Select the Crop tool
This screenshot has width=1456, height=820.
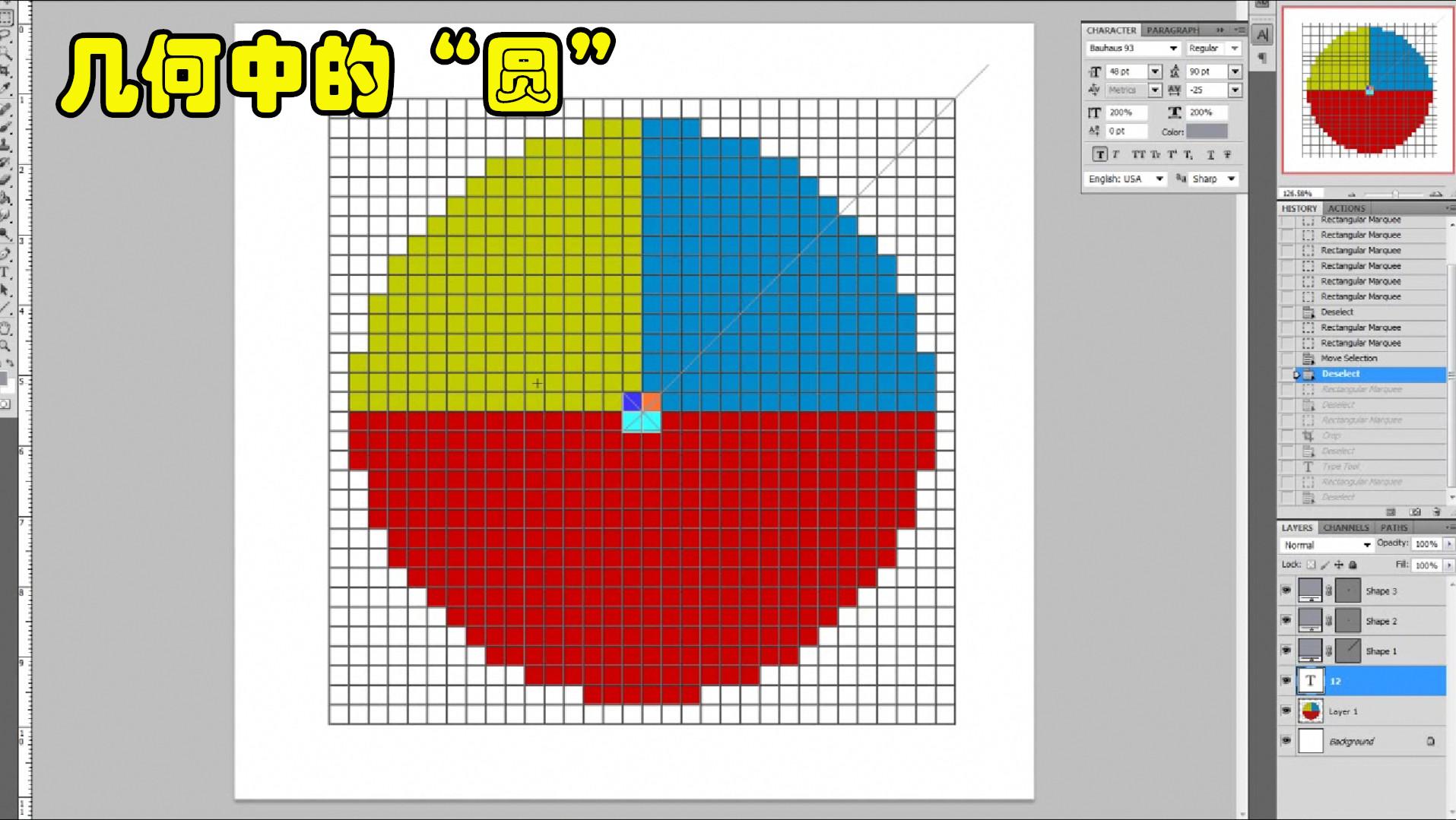tap(6, 71)
